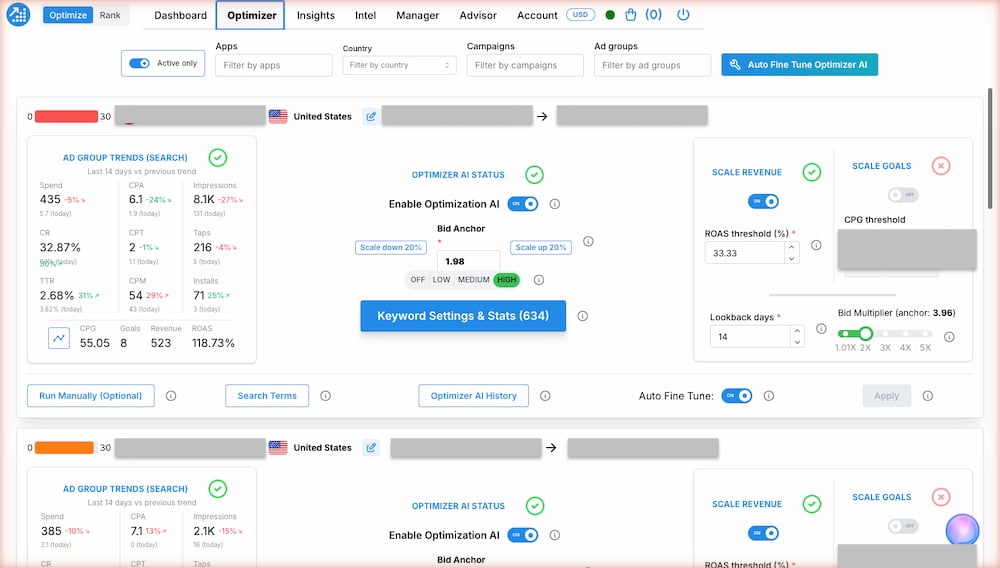Click the red X icon beside the first Scale Goals
Viewport: 1000px width, 568px height.
(x=941, y=166)
